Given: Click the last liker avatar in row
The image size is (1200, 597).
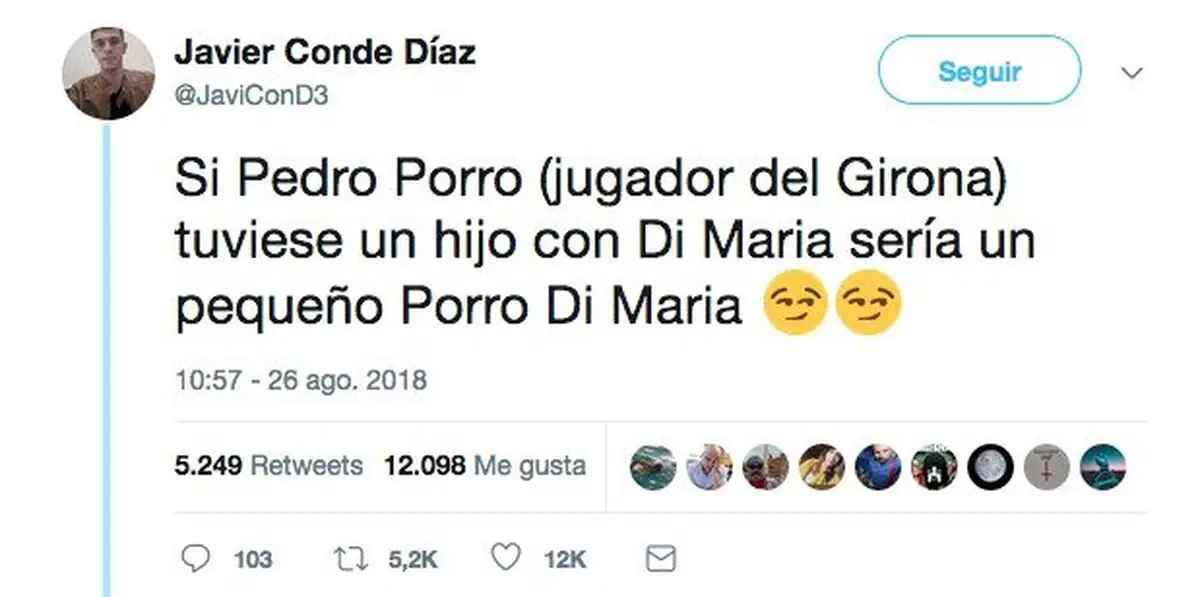Looking at the screenshot, I should tap(1103, 466).
